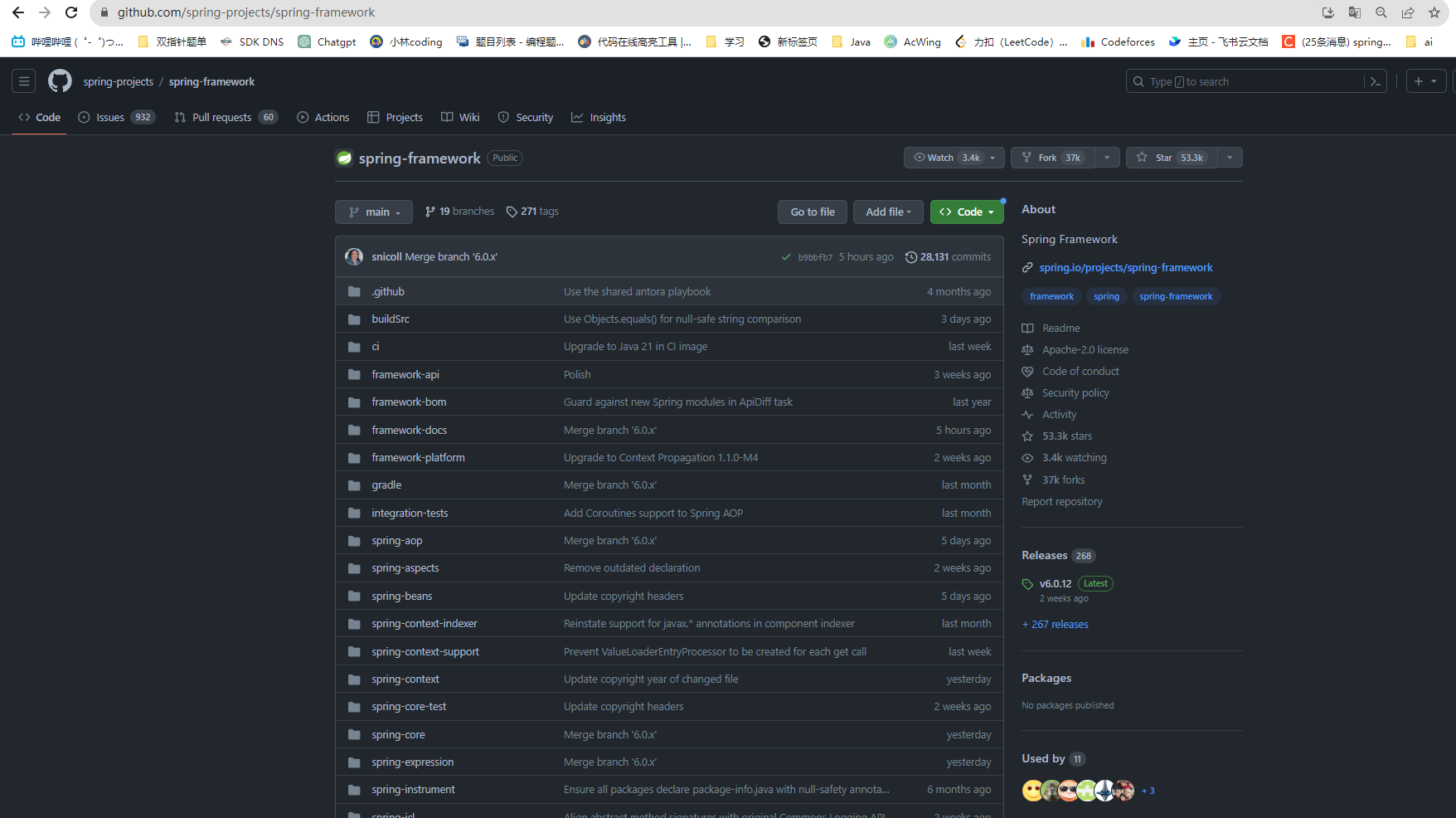
Task: Open spring.io/projects/spring-framework link
Action: click(x=1125, y=267)
